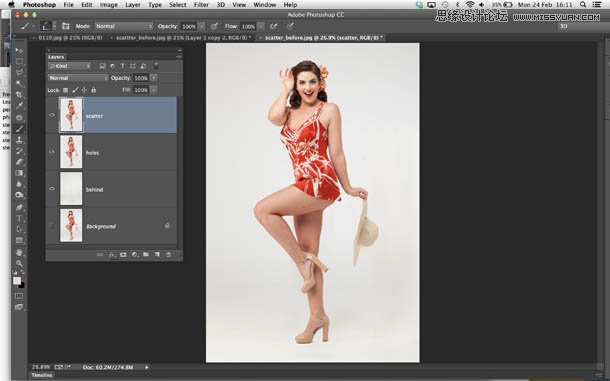Viewport: 610px width, 381px height.
Task: Create a new layer group
Action: (x=146, y=255)
